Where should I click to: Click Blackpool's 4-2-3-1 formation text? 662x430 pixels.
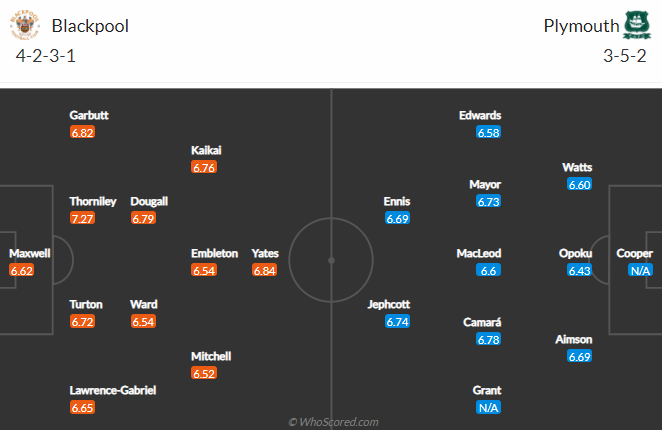pyautogui.click(x=46, y=56)
